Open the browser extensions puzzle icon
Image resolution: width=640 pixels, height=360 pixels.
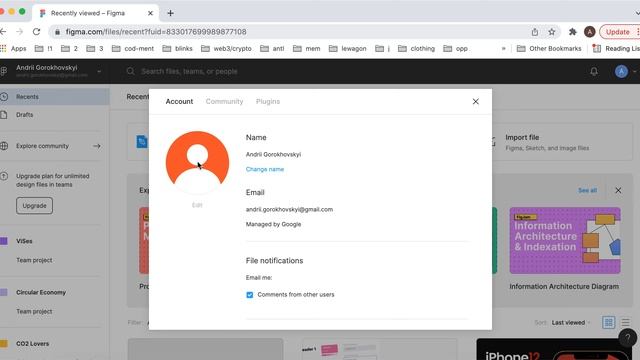pos(573,32)
